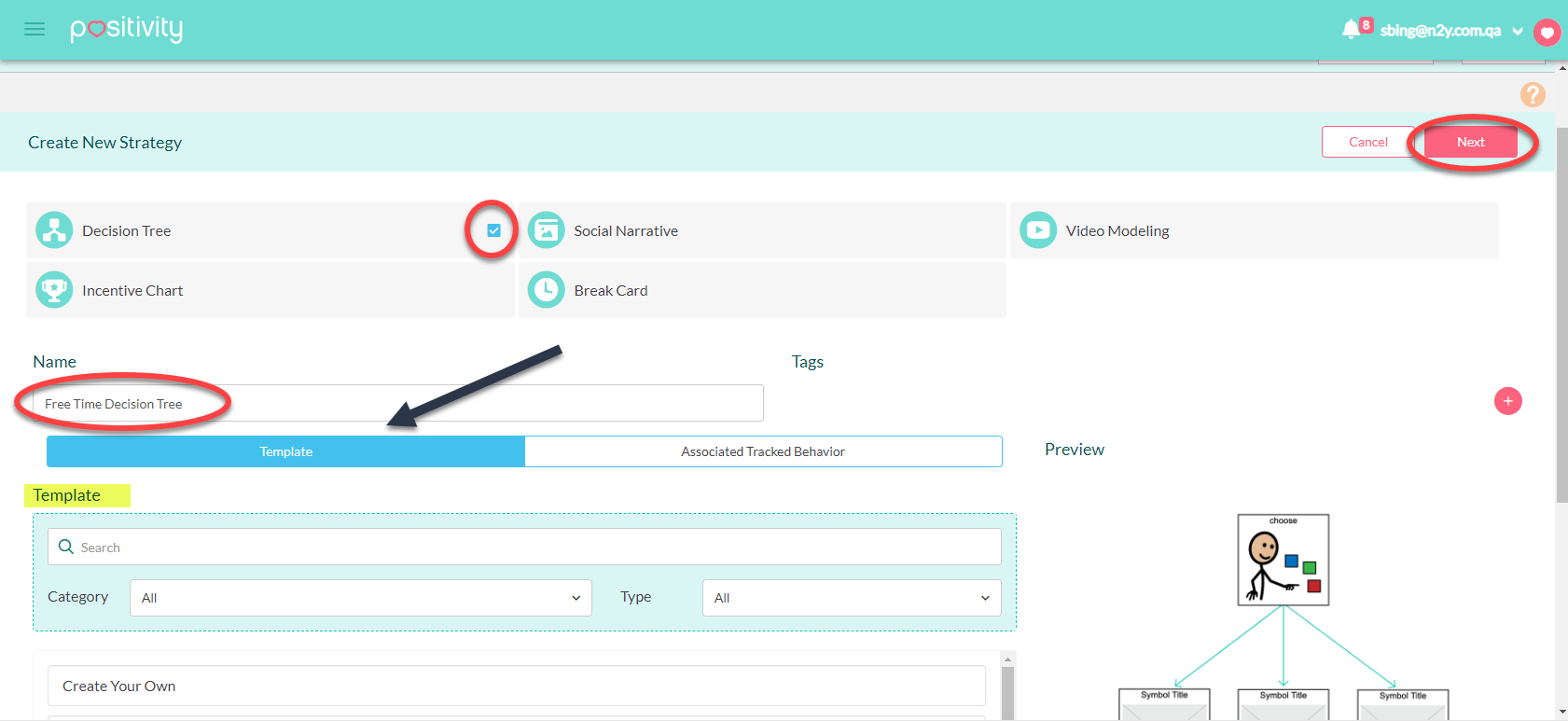Click the Video Modeling play icon
Screen dimensions: 1568x721
1038,230
